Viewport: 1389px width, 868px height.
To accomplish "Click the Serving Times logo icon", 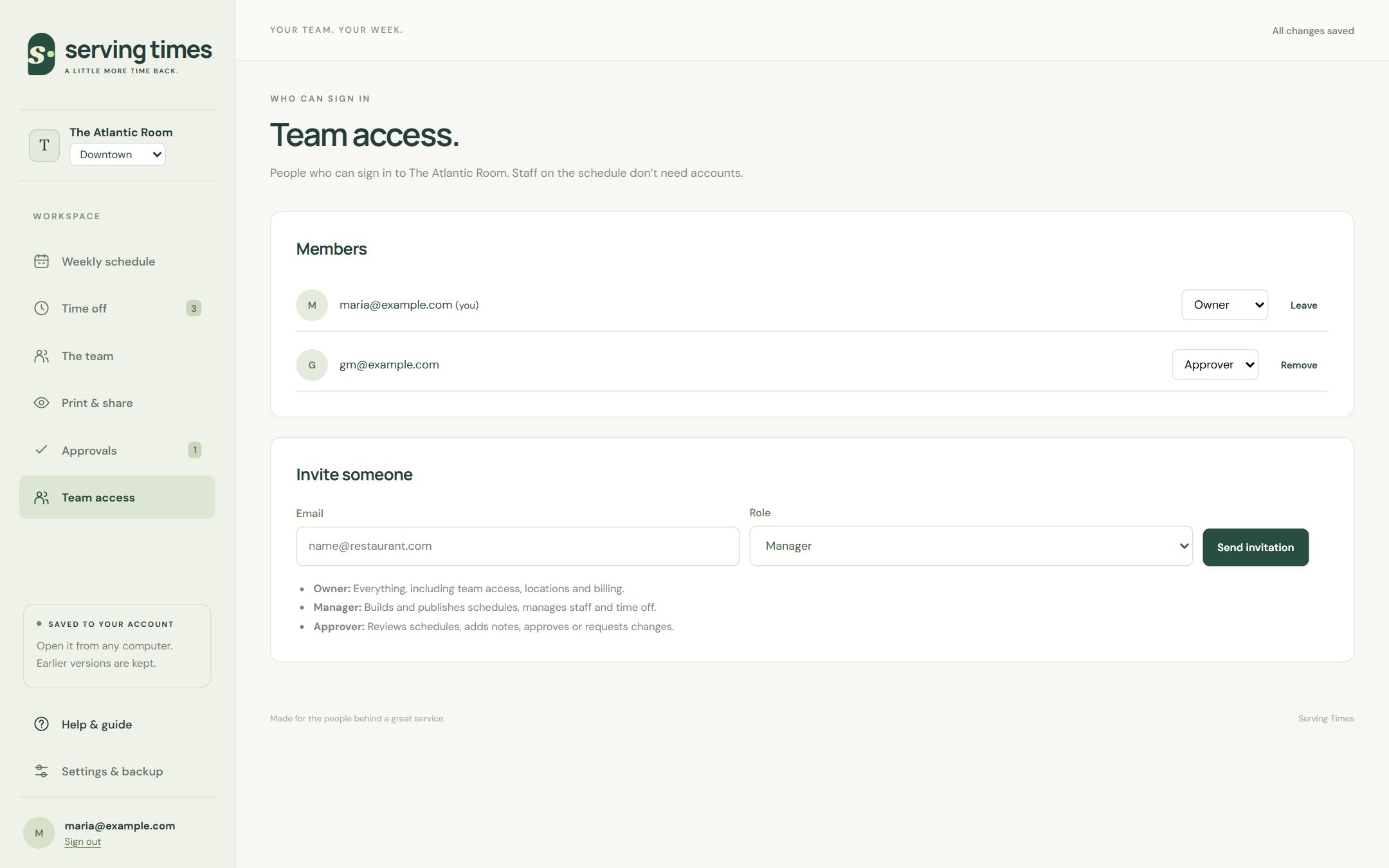I will [41, 54].
